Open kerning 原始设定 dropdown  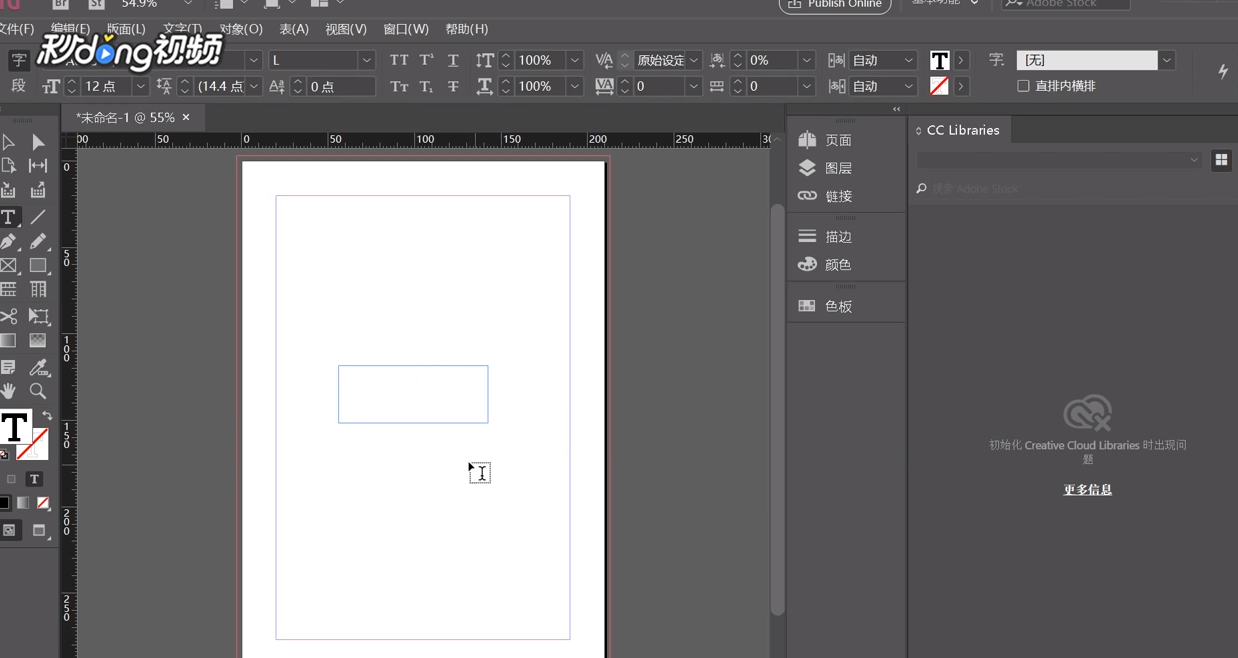(693, 61)
